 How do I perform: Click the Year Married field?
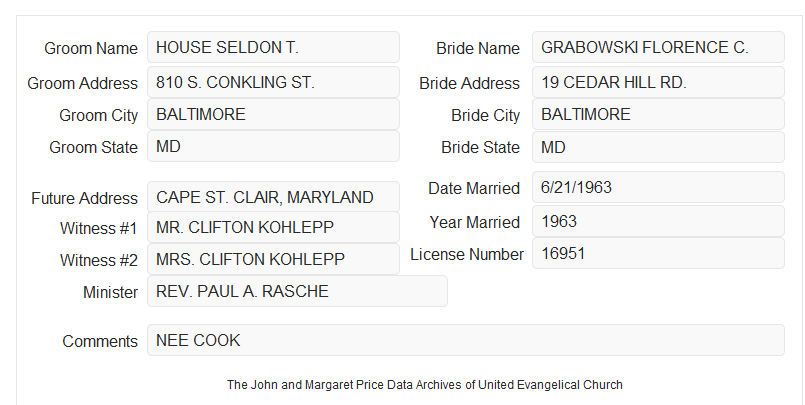pos(658,221)
